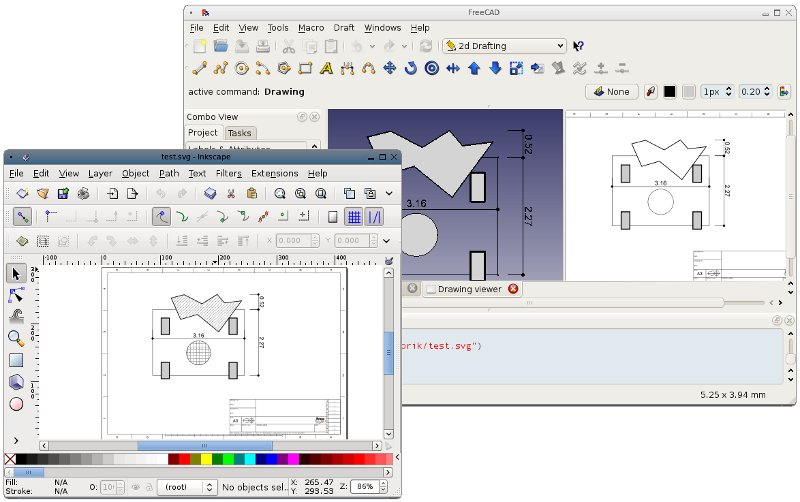
Task: Click the Draft rectangle tool icon
Action: point(305,68)
